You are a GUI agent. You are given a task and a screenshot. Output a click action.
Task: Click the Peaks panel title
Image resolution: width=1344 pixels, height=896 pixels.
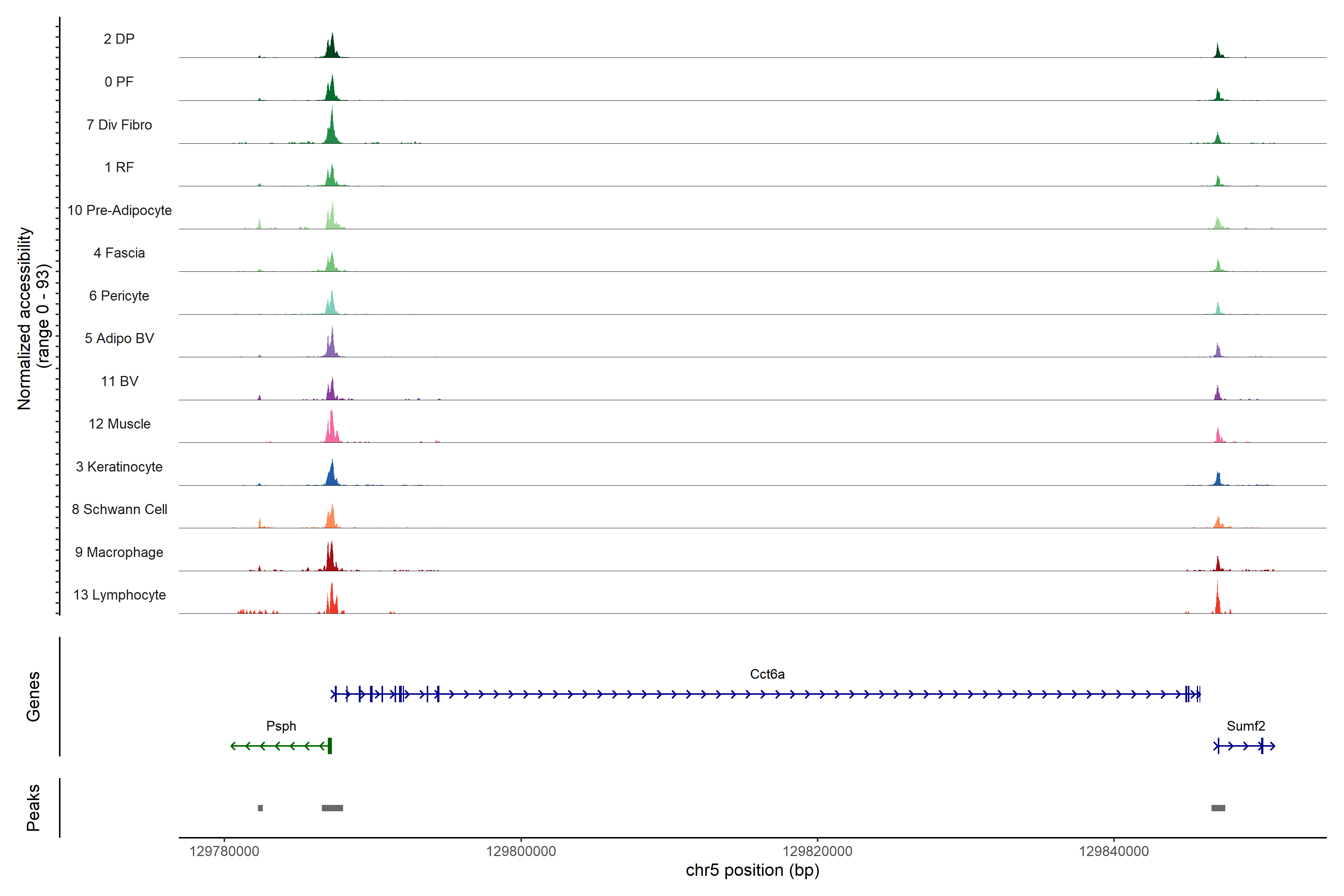tap(33, 808)
